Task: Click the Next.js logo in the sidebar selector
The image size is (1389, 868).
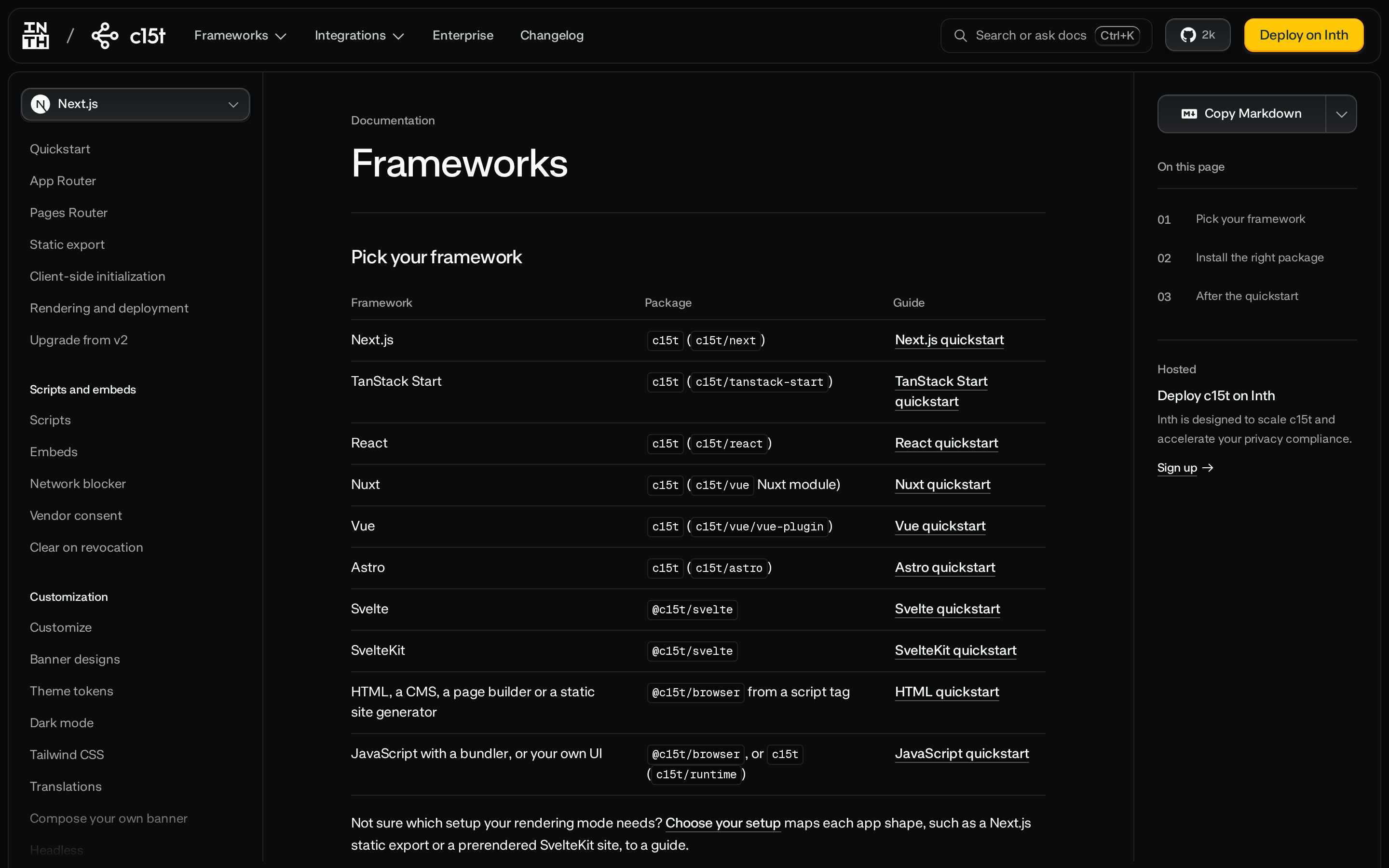Action: click(x=40, y=104)
